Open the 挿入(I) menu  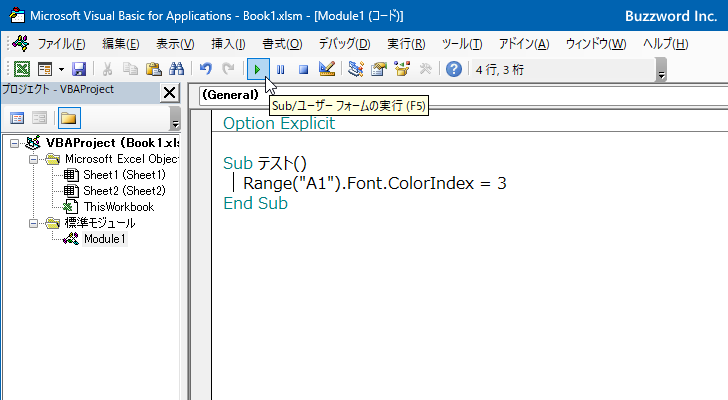pyautogui.click(x=228, y=44)
